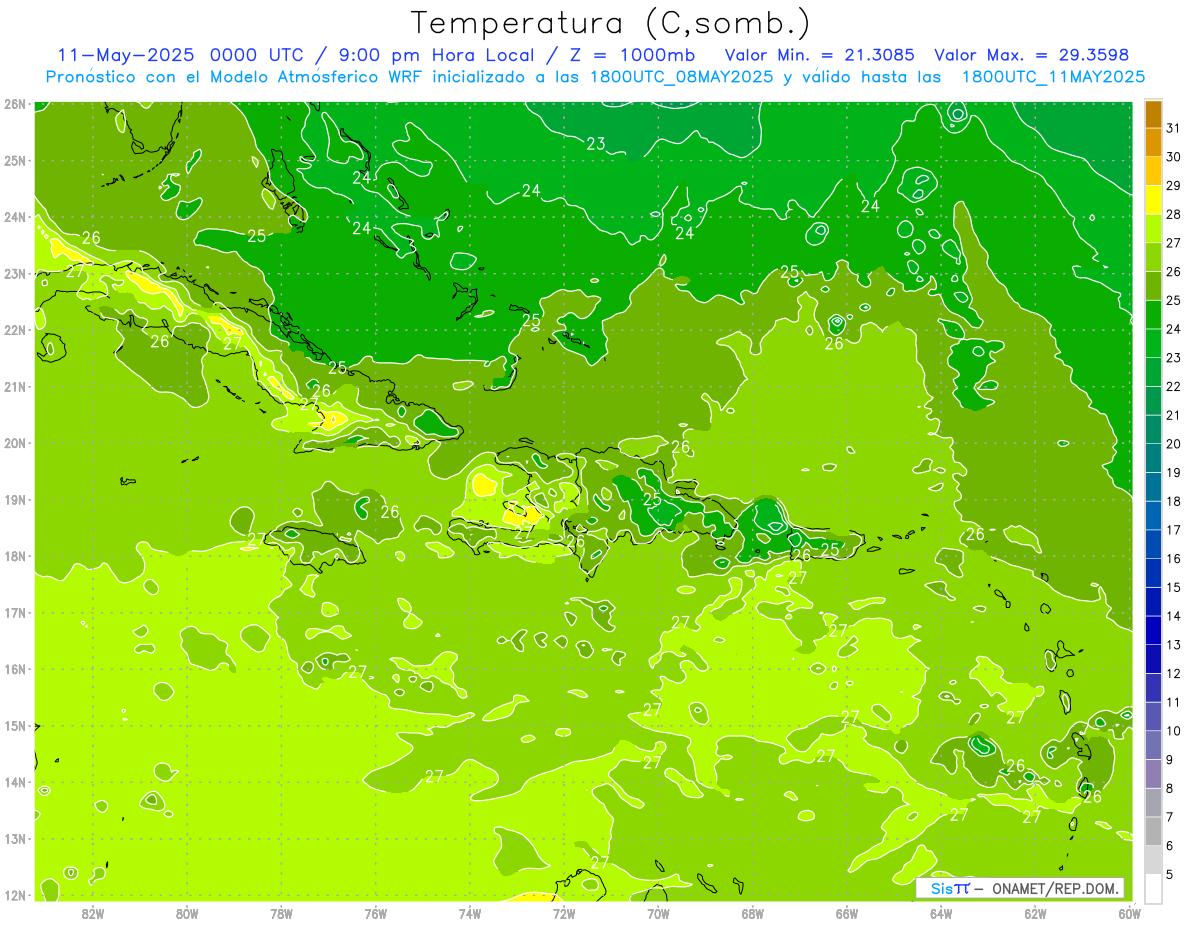Click the 18N latitude axis label
The width and height of the screenshot is (1200, 927).
coord(15,556)
